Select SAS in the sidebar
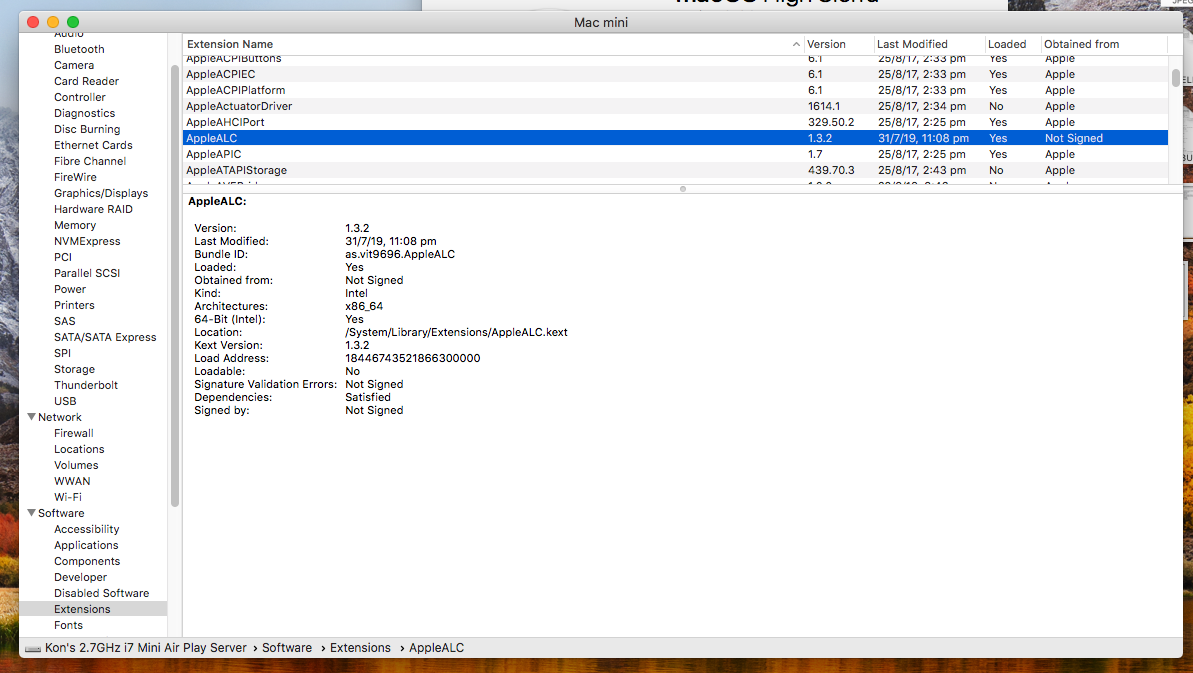 [x=65, y=320]
